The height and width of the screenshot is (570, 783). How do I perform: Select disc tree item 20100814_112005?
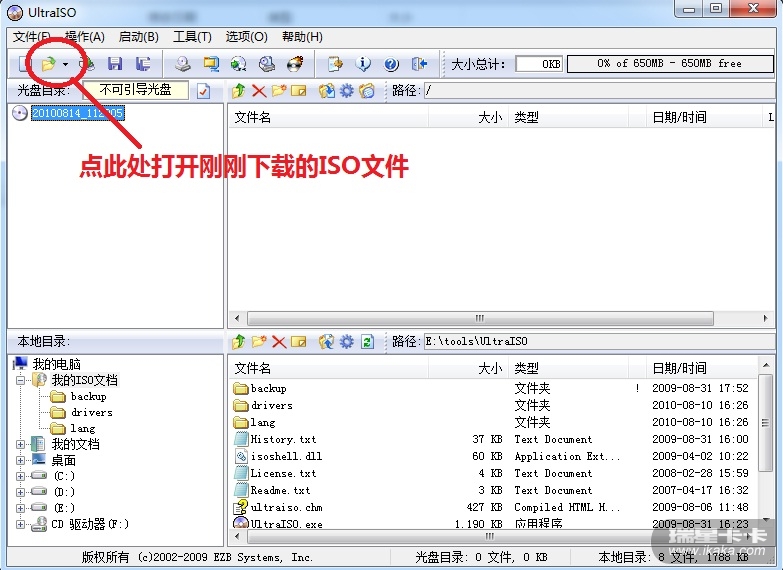pos(77,113)
